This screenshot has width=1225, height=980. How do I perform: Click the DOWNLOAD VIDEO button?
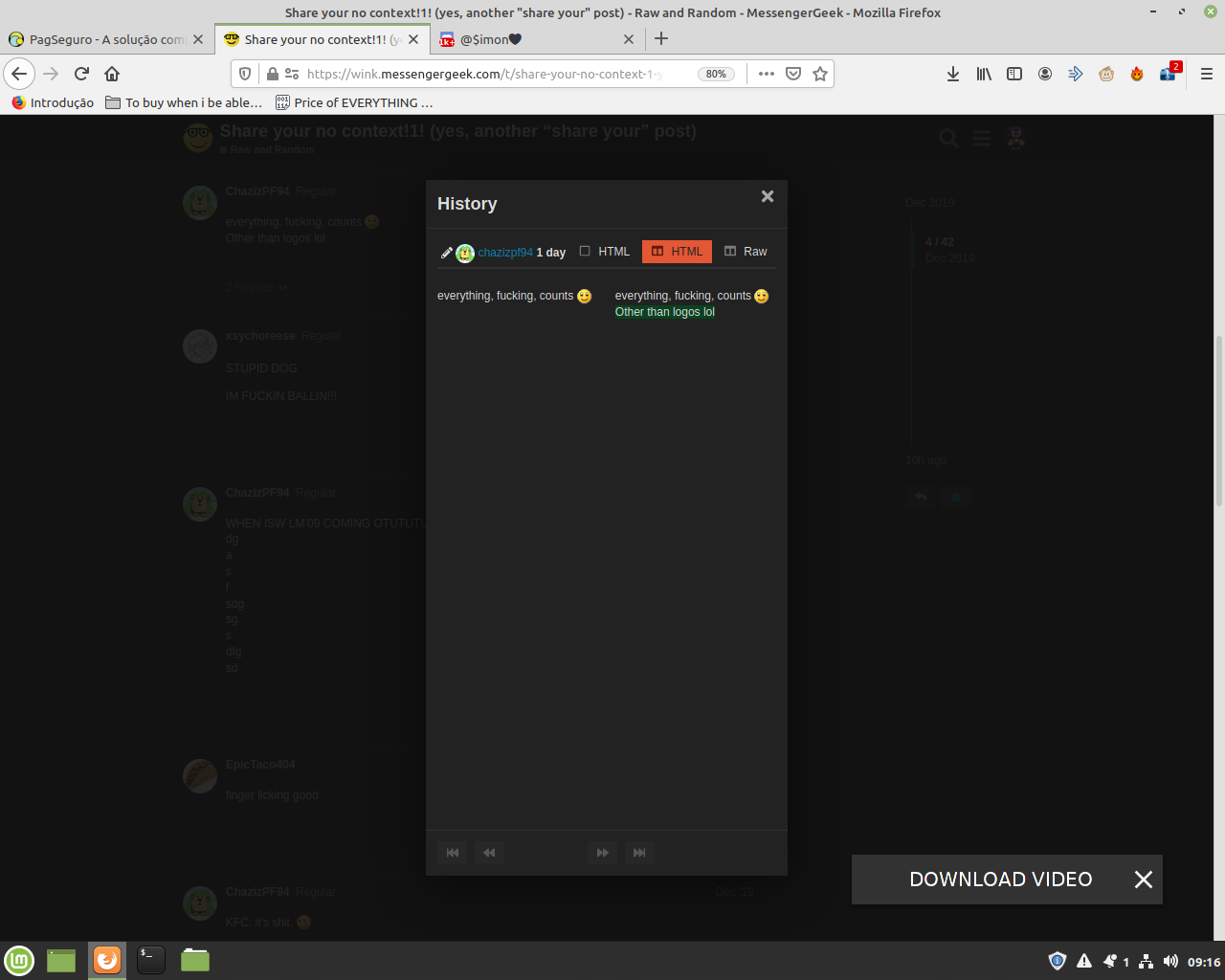1000,880
